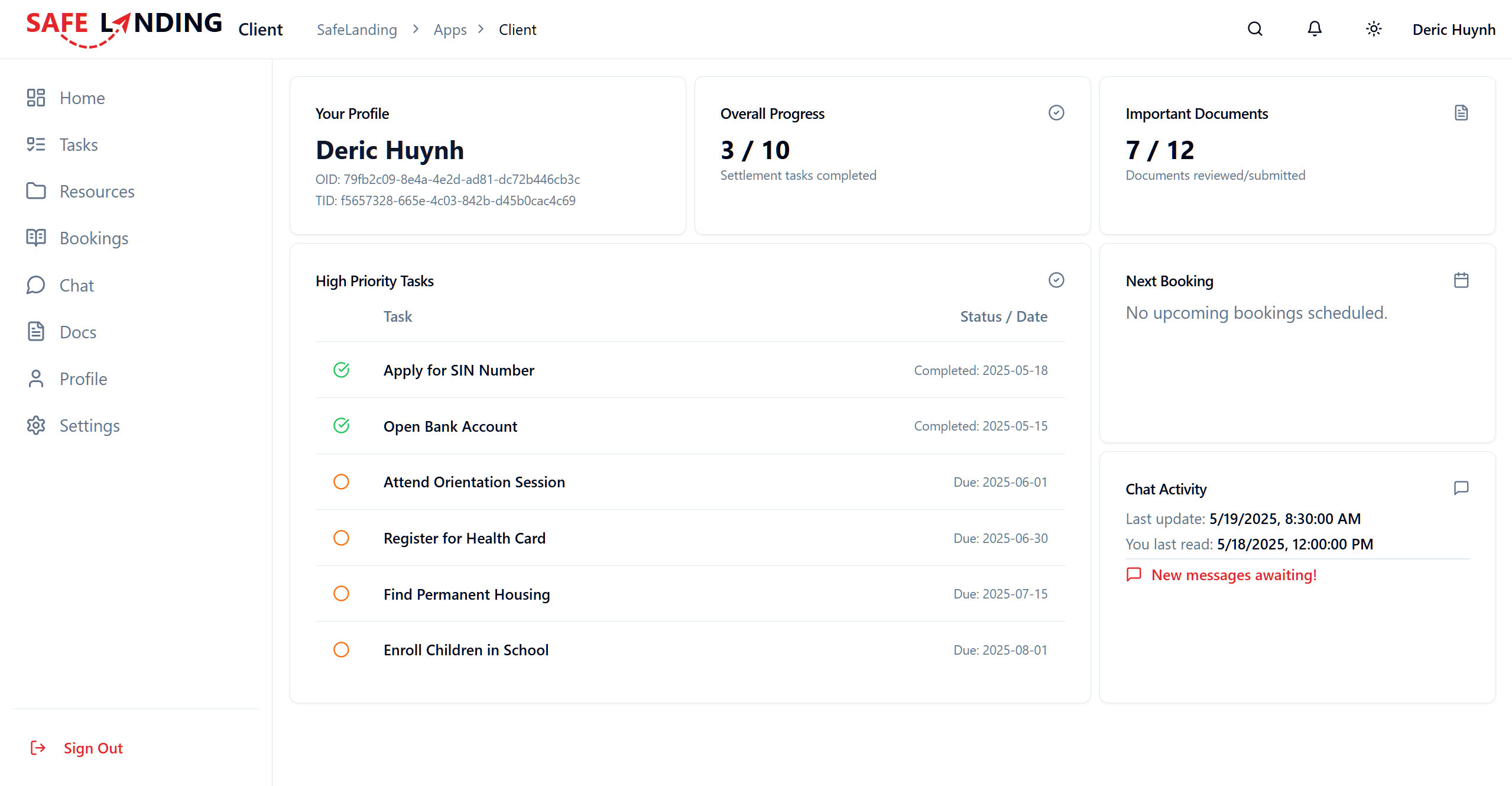Click the Apps breadcrumb link
Image resolution: width=1512 pixels, height=786 pixels.
tap(450, 30)
